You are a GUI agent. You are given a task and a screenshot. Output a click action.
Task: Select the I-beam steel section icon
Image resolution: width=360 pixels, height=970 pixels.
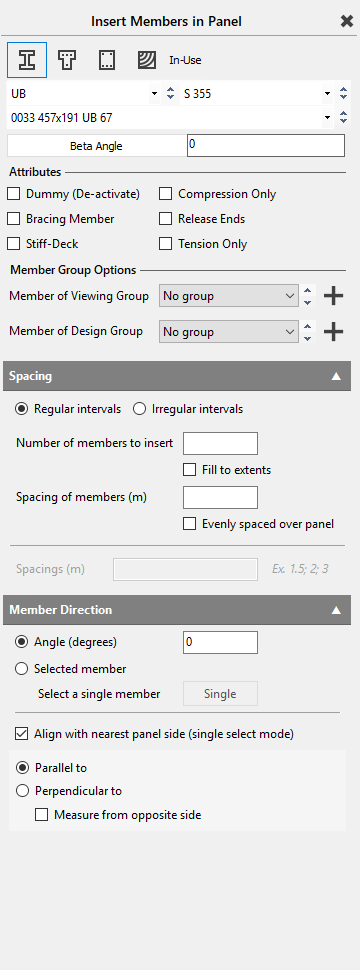pyautogui.click(x=27, y=60)
